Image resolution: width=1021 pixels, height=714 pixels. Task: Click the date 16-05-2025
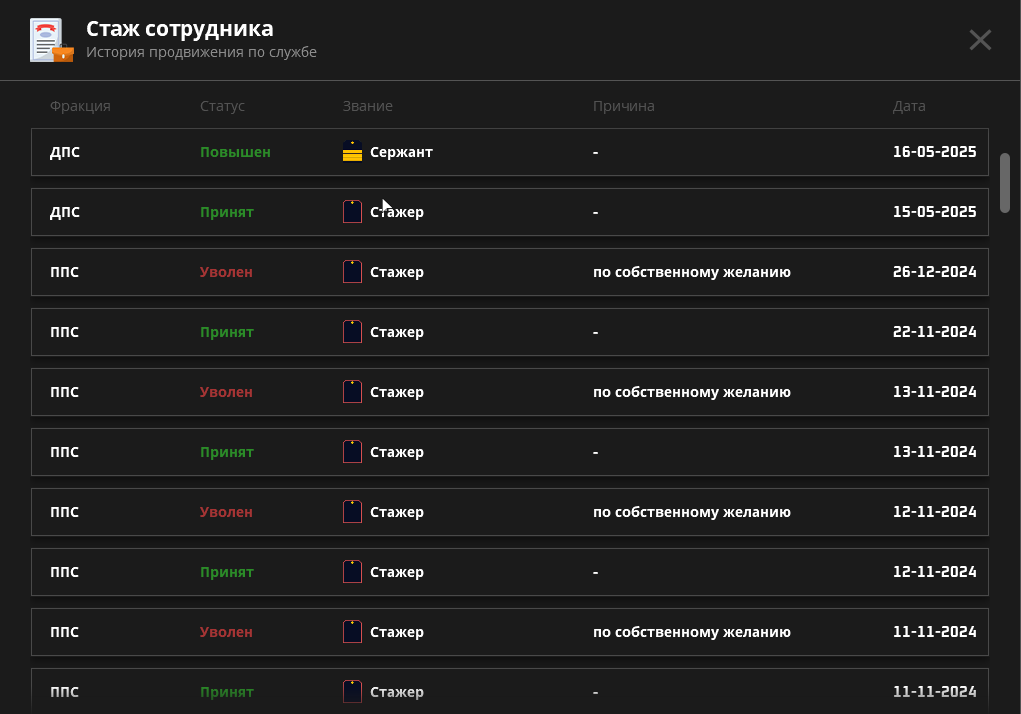934,152
